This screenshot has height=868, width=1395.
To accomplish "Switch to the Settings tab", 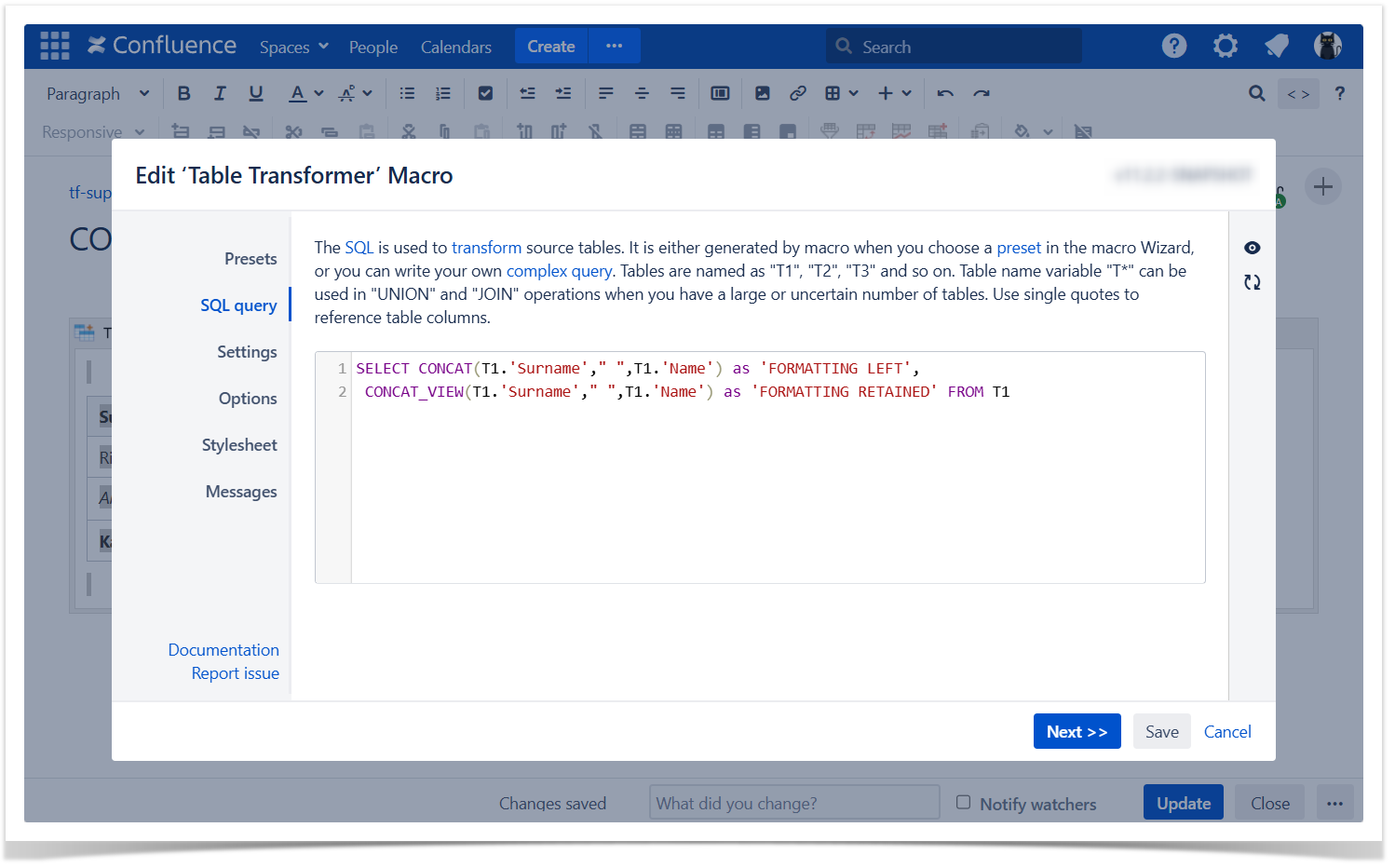I will (247, 352).
